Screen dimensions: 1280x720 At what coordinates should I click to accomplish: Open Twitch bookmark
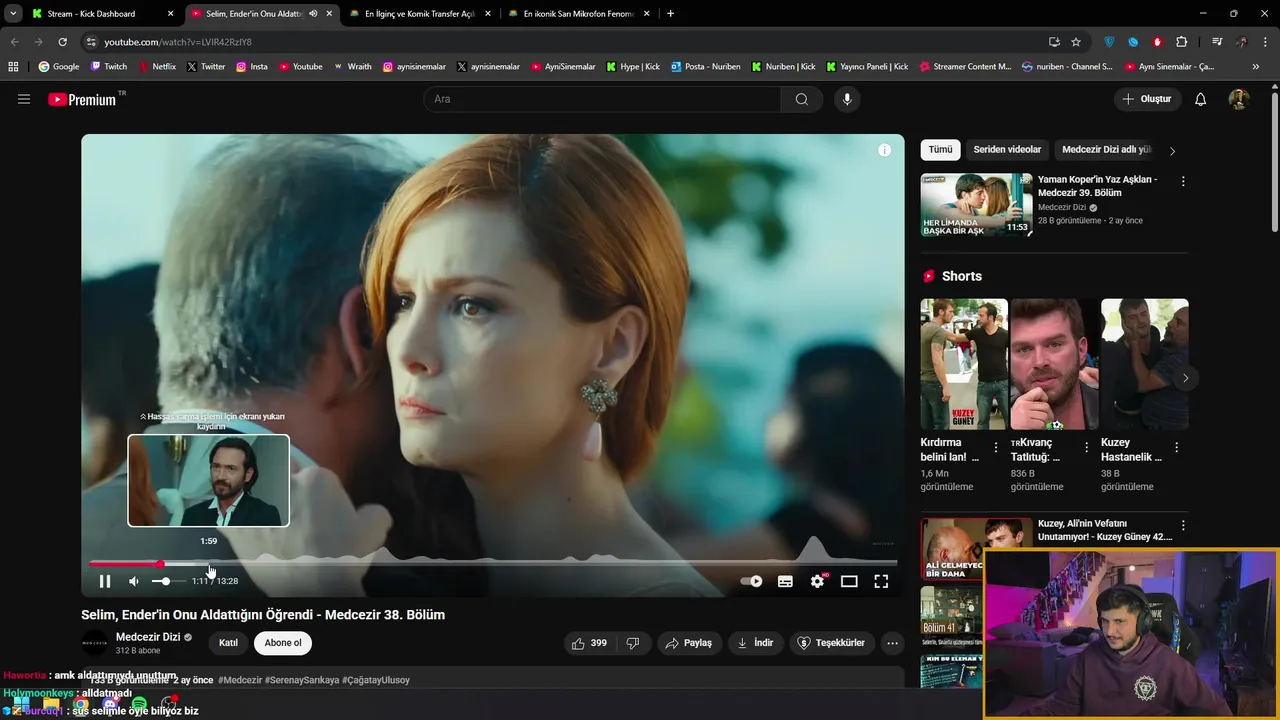click(x=109, y=67)
